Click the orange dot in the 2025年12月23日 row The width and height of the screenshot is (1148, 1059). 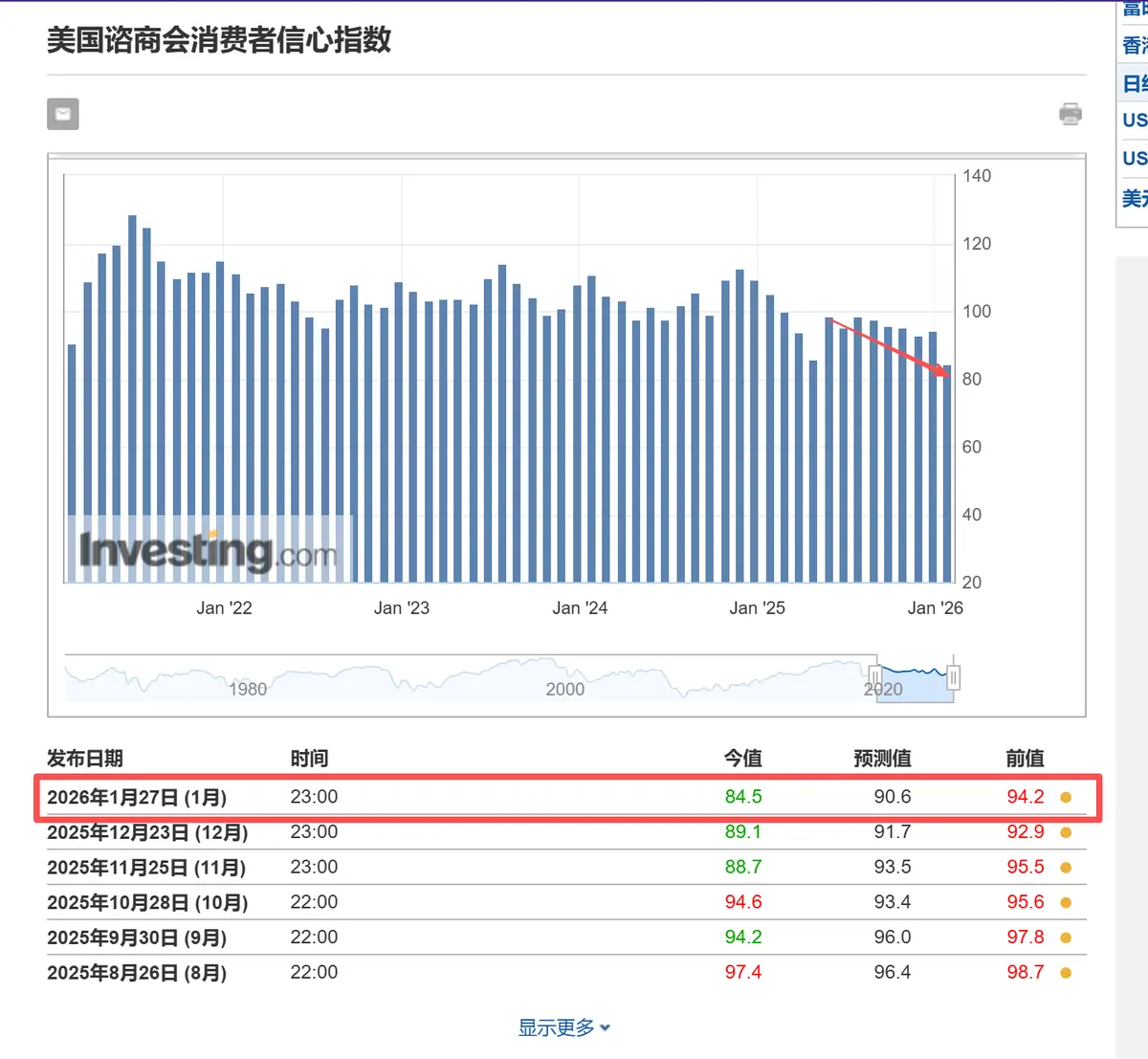pyautogui.click(x=1066, y=832)
